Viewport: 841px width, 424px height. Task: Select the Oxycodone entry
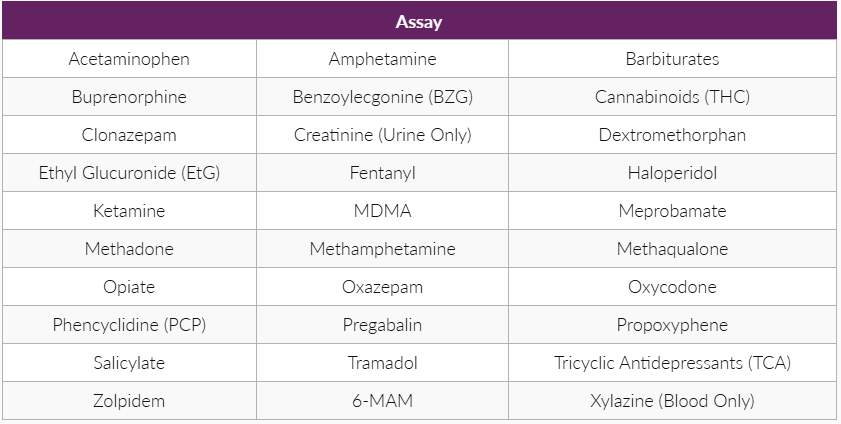(x=672, y=287)
